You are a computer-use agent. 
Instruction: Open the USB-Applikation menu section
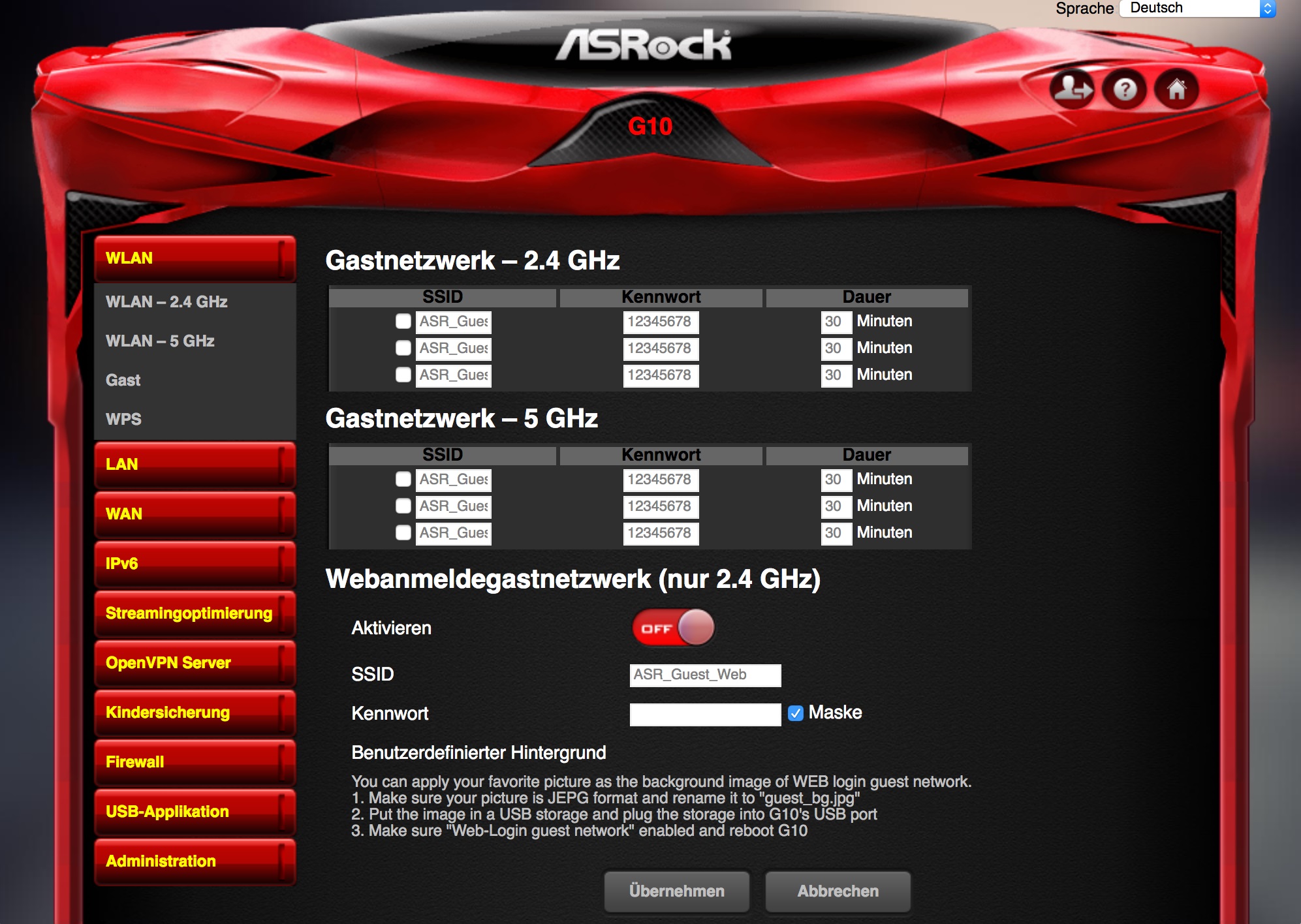(195, 812)
